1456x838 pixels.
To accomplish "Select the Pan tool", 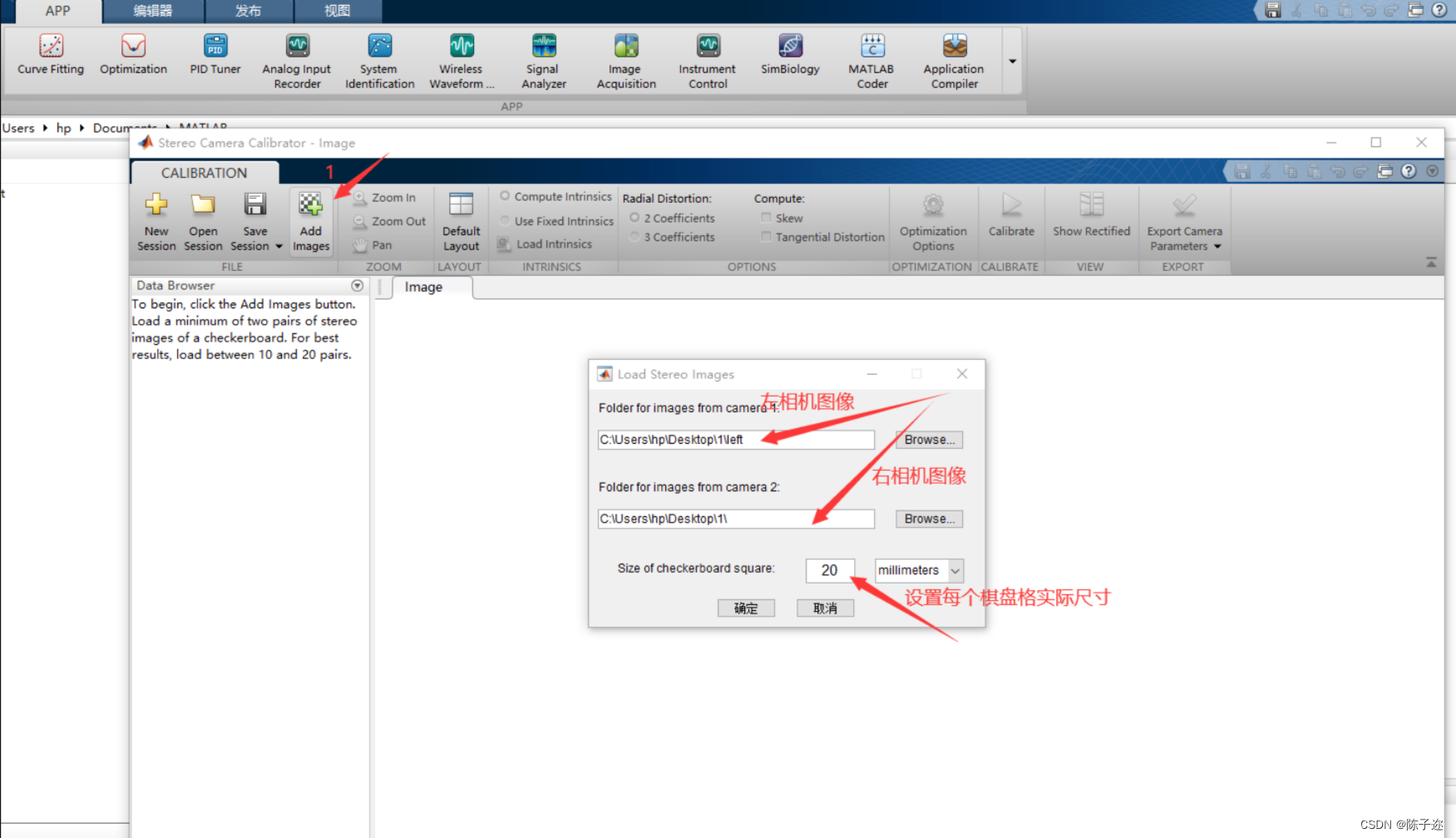I will [x=373, y=244].
